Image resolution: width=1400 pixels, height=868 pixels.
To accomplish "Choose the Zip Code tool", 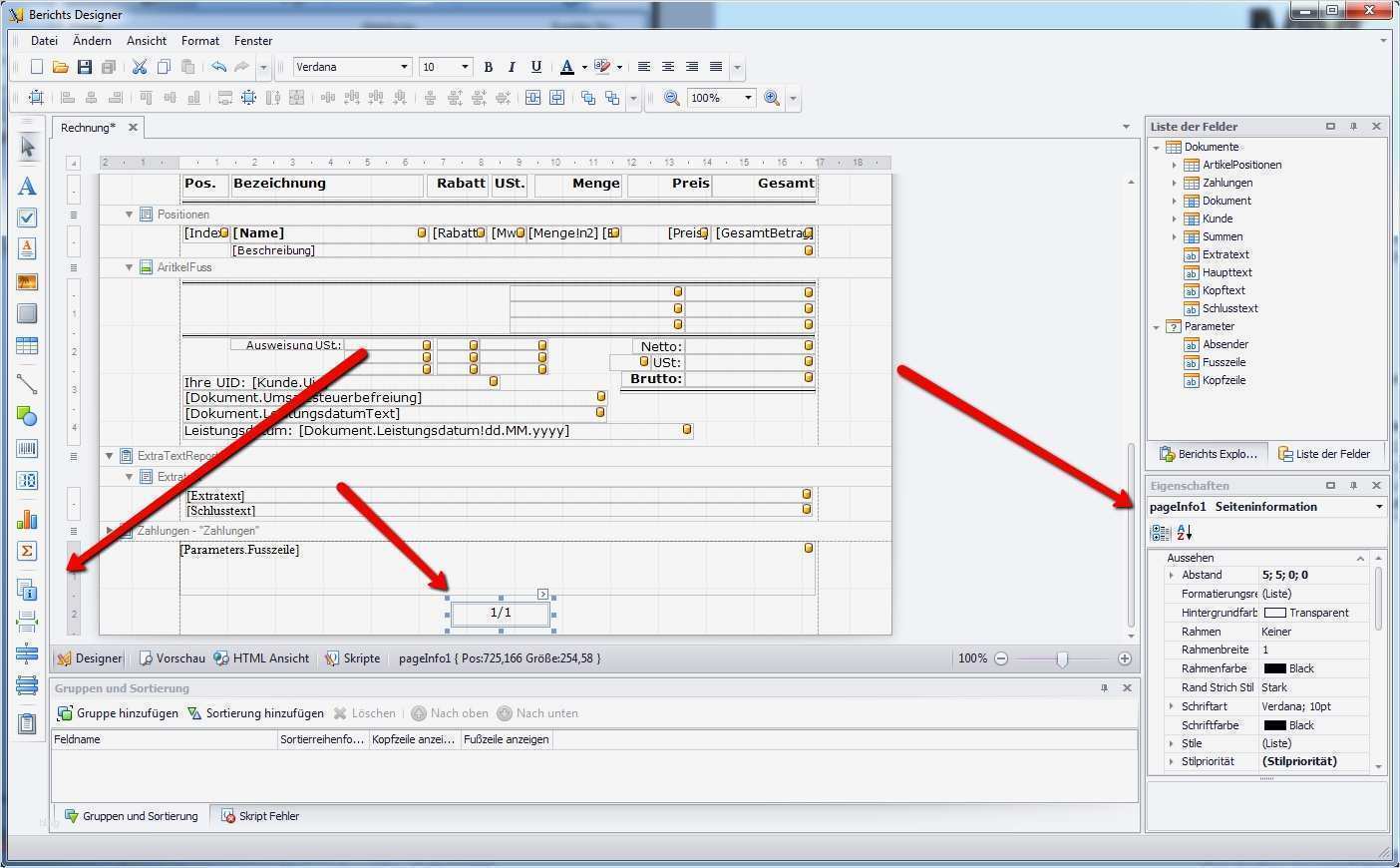I will point(27,481).
